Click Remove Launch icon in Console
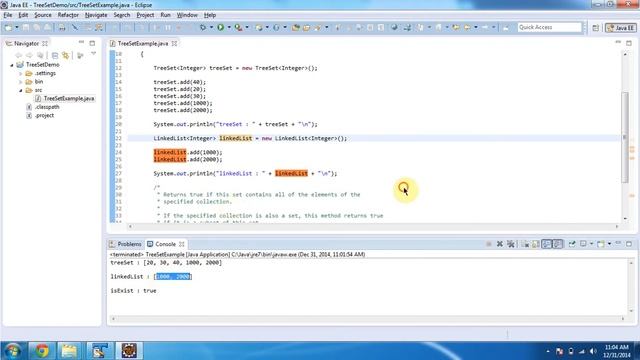 500,244
